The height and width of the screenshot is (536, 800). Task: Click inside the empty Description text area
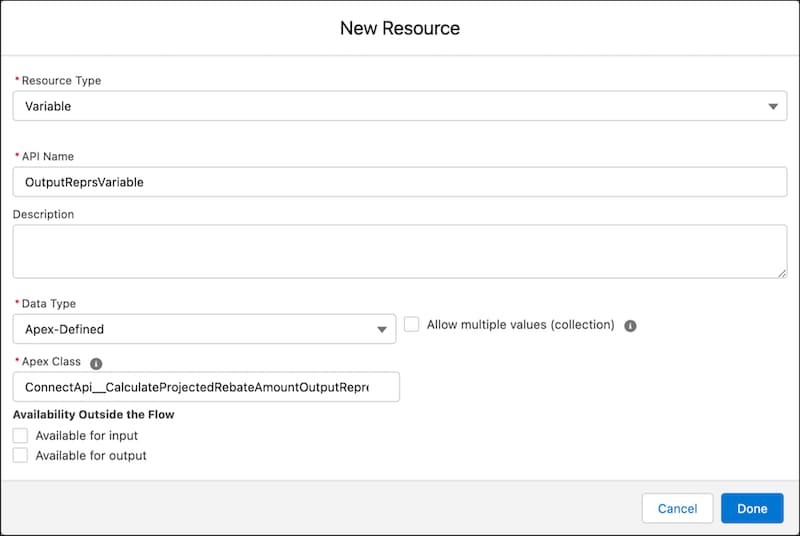pos(399,252)
